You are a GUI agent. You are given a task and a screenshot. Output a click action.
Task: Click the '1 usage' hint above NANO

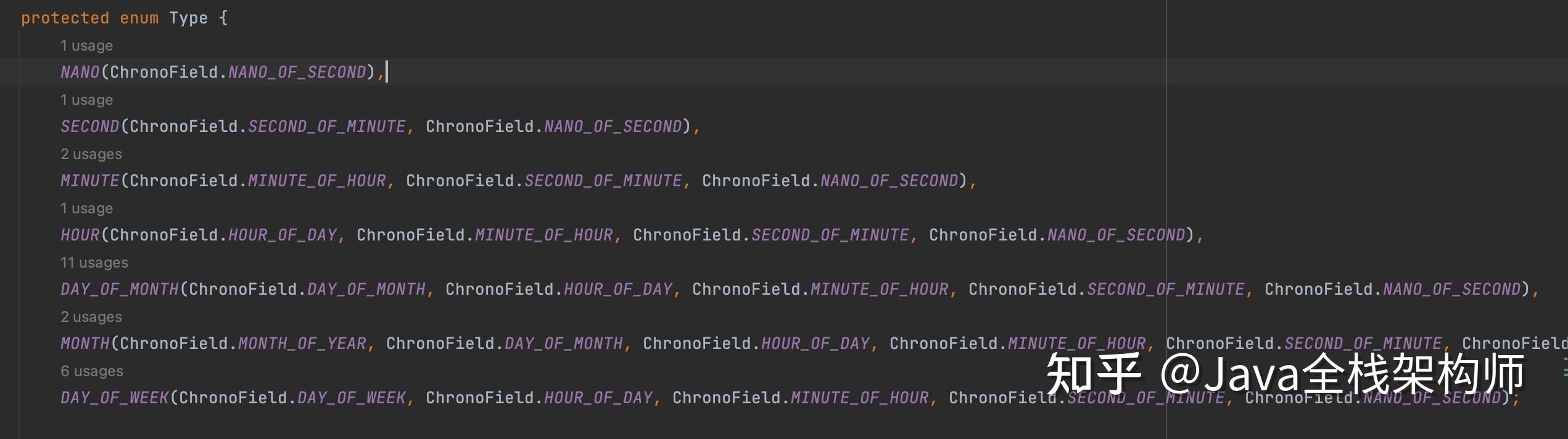(86, 46)
